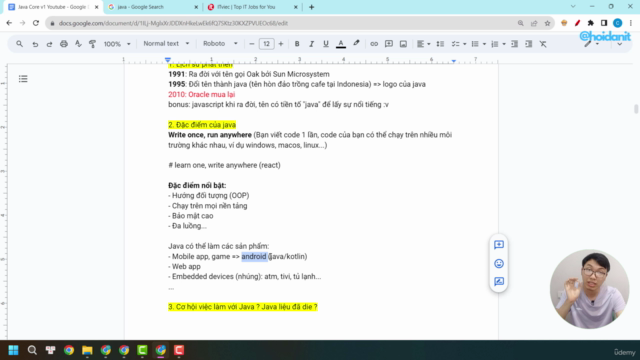Open the Normal text style dropdown
The width and height of the screenshot is (640, 360).
(x=166, y=43)
